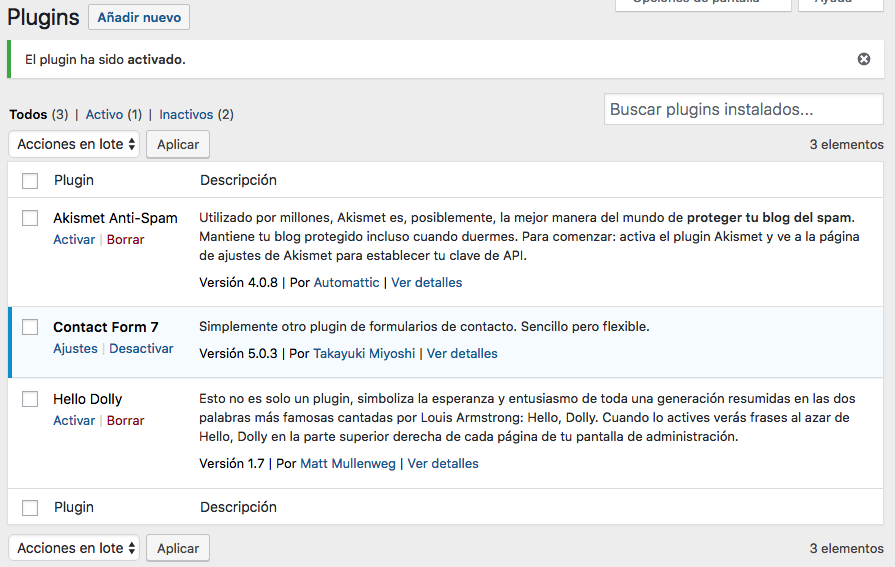Delete the Hello Dolly plugin via Borrar
The image size is (895, 567).
click(x=126, y=421)
